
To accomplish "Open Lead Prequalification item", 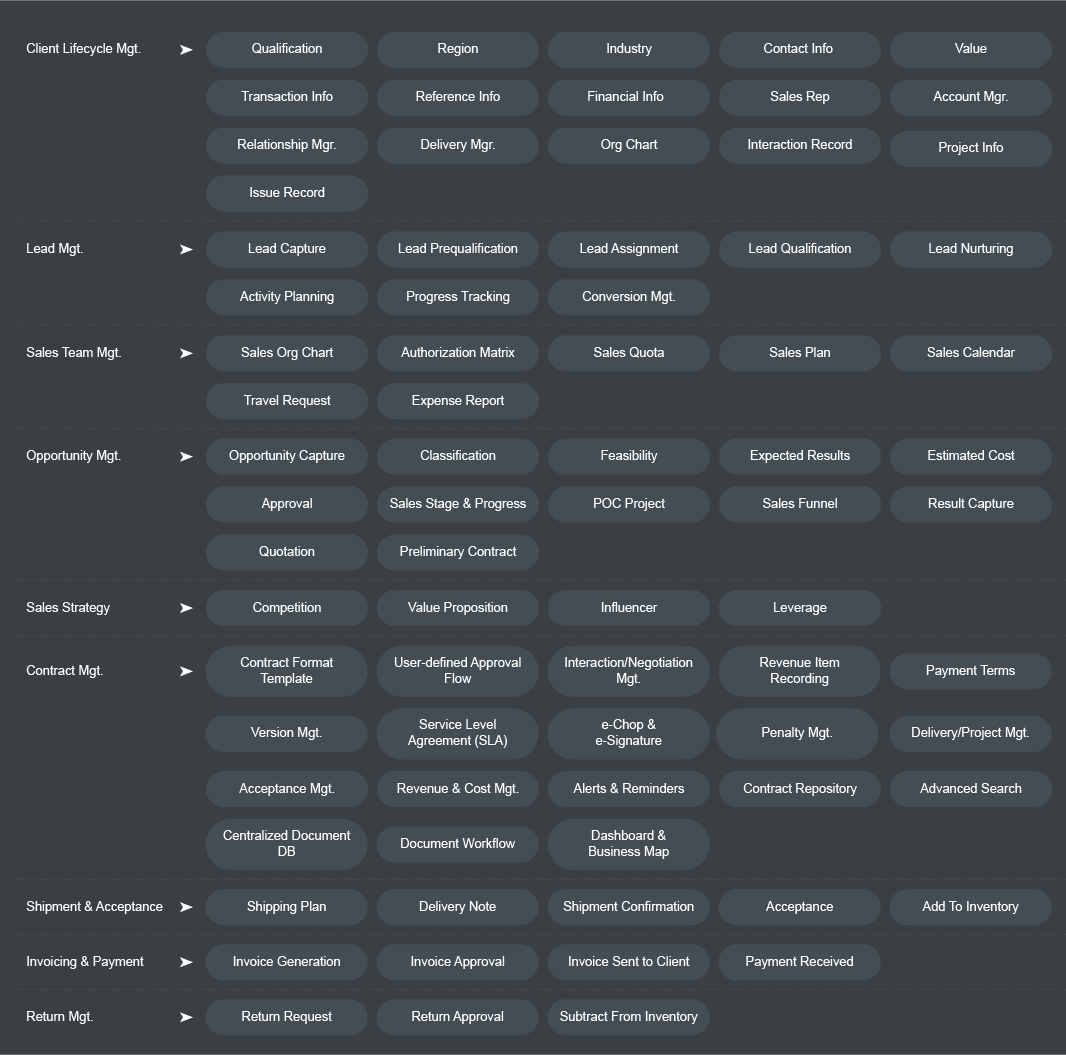I will click(458, 249).
